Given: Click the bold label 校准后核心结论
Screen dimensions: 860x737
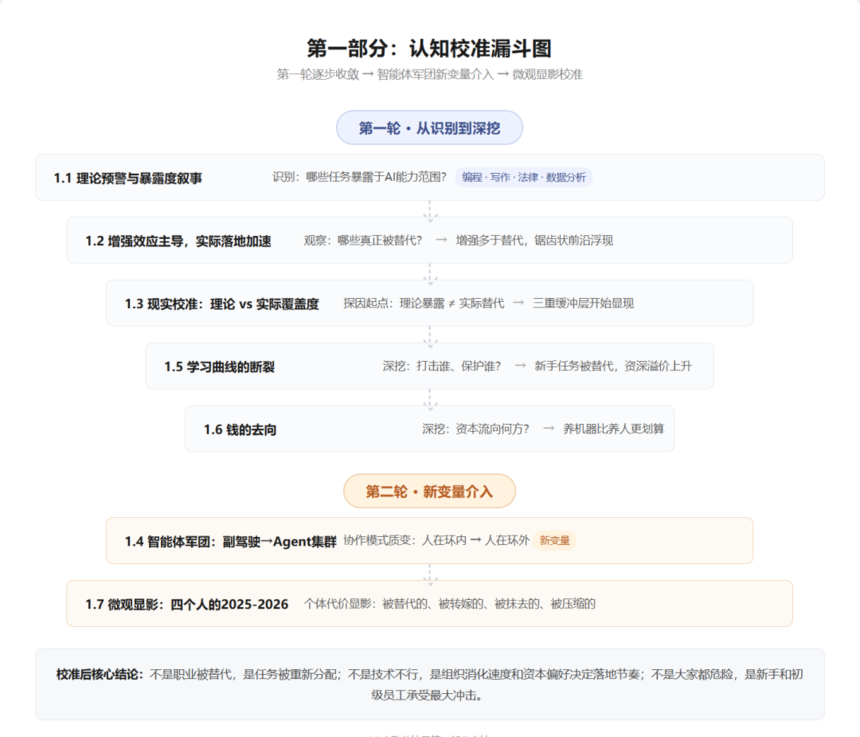Looking at the screenshot, I should click(99, 674).
